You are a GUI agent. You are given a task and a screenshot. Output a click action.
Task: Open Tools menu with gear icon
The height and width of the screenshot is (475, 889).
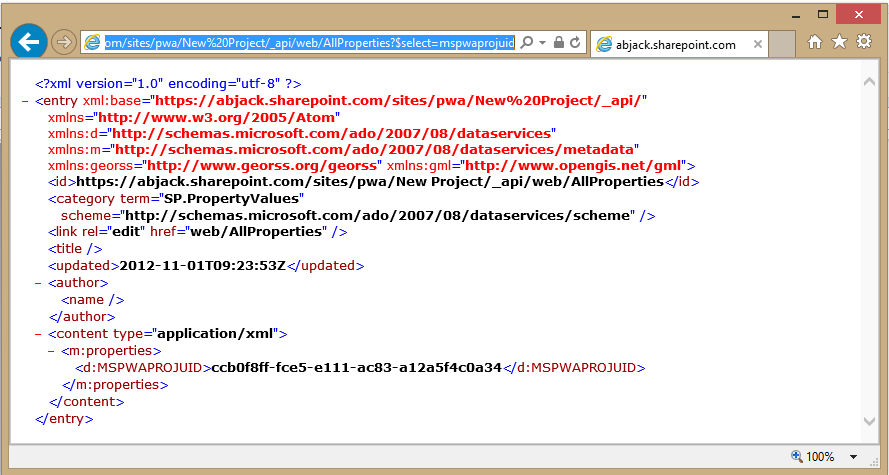863,41
